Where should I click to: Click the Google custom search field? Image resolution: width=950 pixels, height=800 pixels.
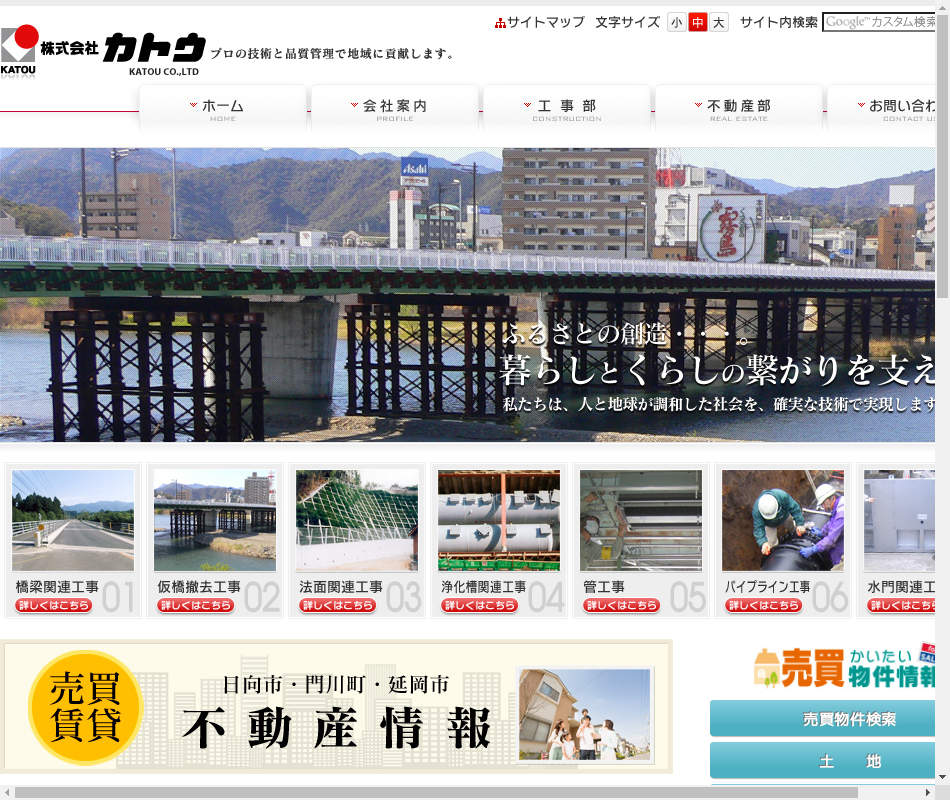880,22
